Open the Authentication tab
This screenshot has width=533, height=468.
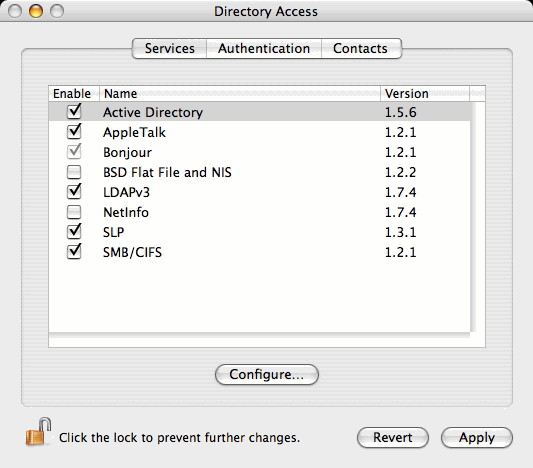click(x=264, y=49)
